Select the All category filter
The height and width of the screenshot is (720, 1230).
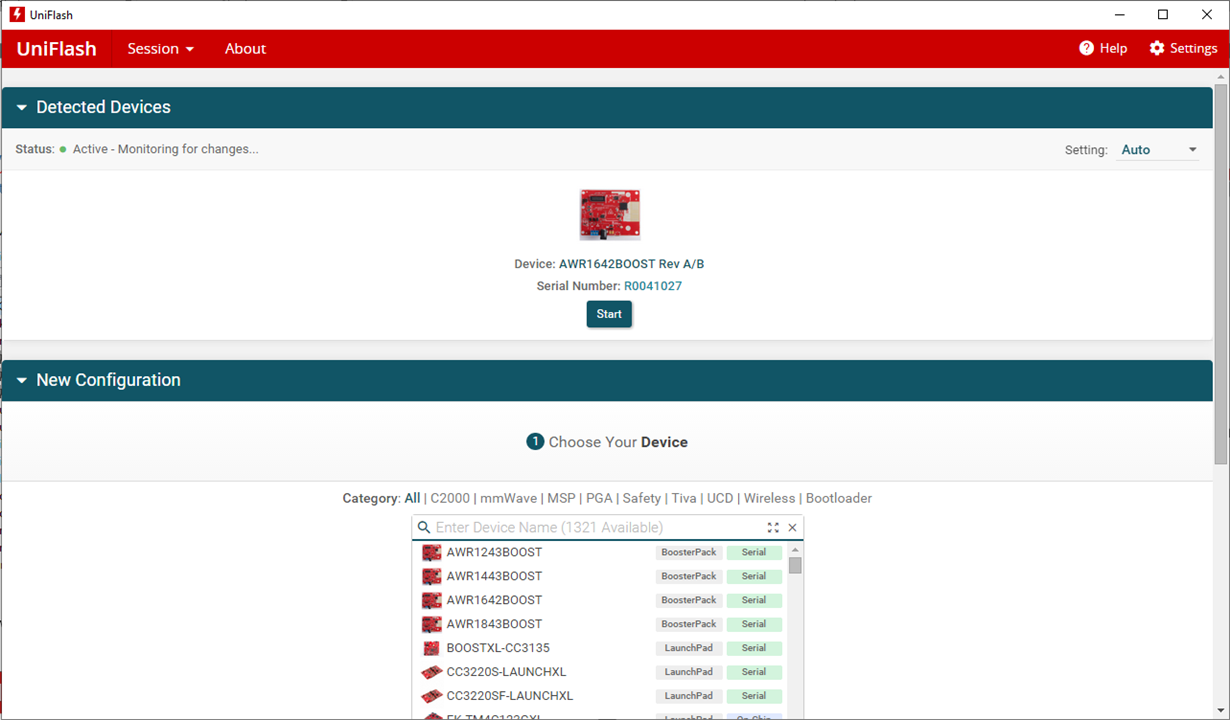pos(412,498)
